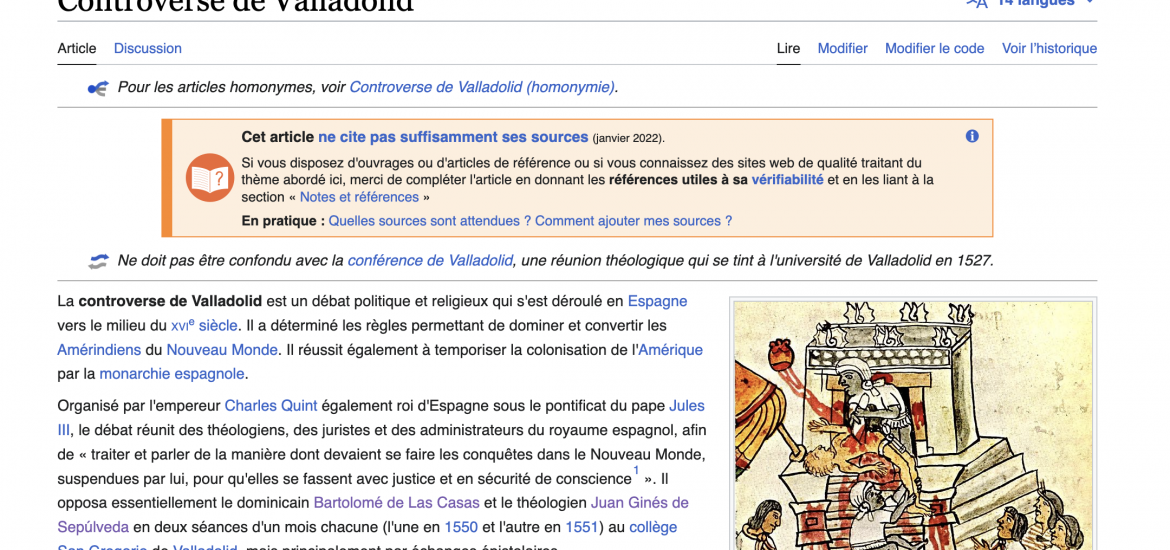1170x550 pixels.
Task: Open Voir l'historique tab
Action: 1049,49
